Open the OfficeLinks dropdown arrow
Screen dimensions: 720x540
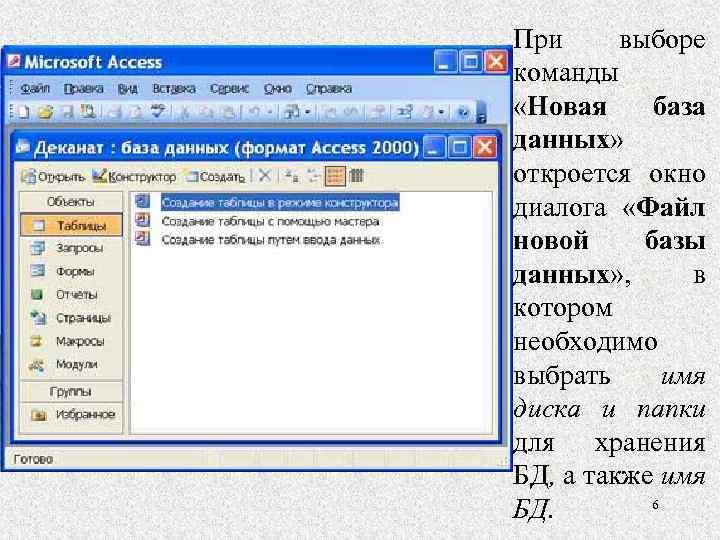tap(308, 112)
